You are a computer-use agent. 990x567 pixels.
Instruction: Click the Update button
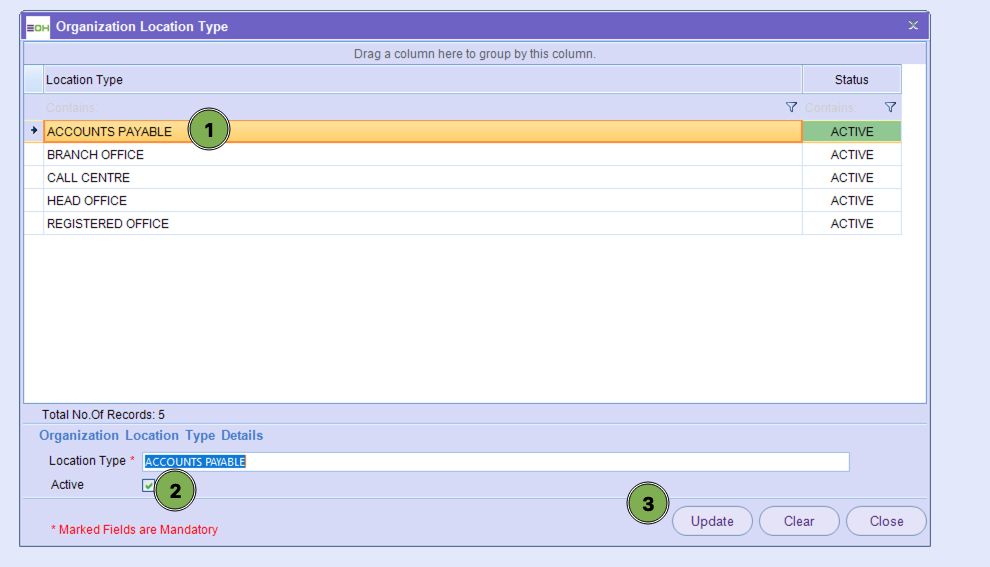(712, 521)
